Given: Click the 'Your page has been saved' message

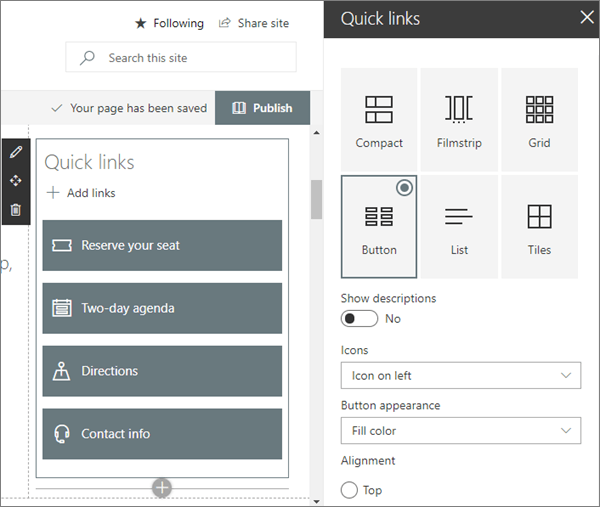Looking at the screenshot, I should 139,108.
